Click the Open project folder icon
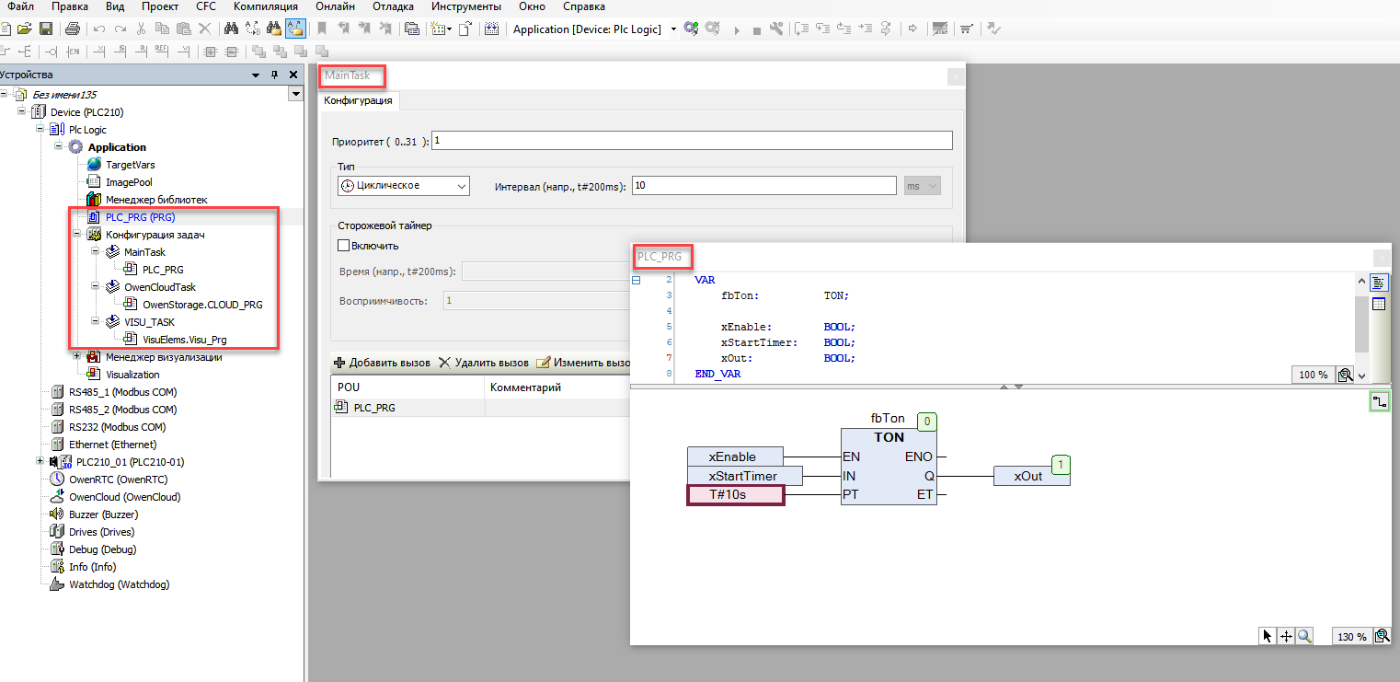This screenshot has width=1400, height=682. [x=25, y=29]
